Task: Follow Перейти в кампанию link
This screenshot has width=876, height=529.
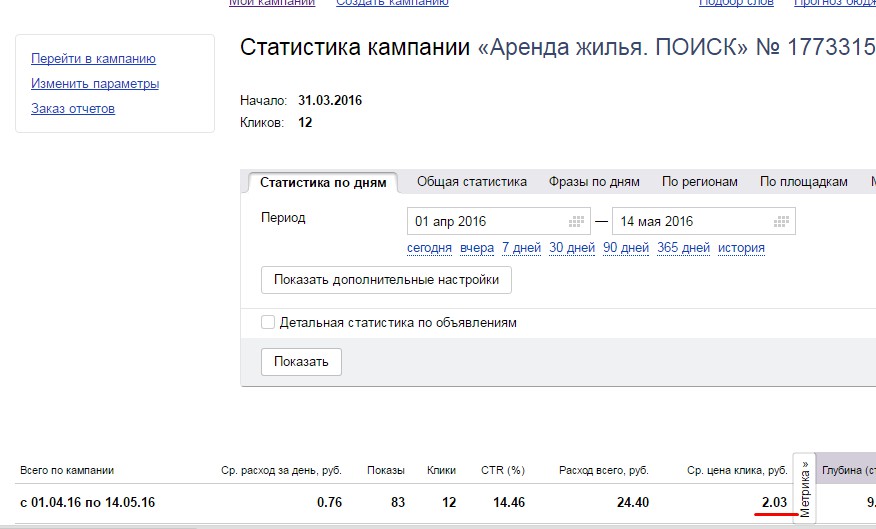Action: [x=93, y=59]
